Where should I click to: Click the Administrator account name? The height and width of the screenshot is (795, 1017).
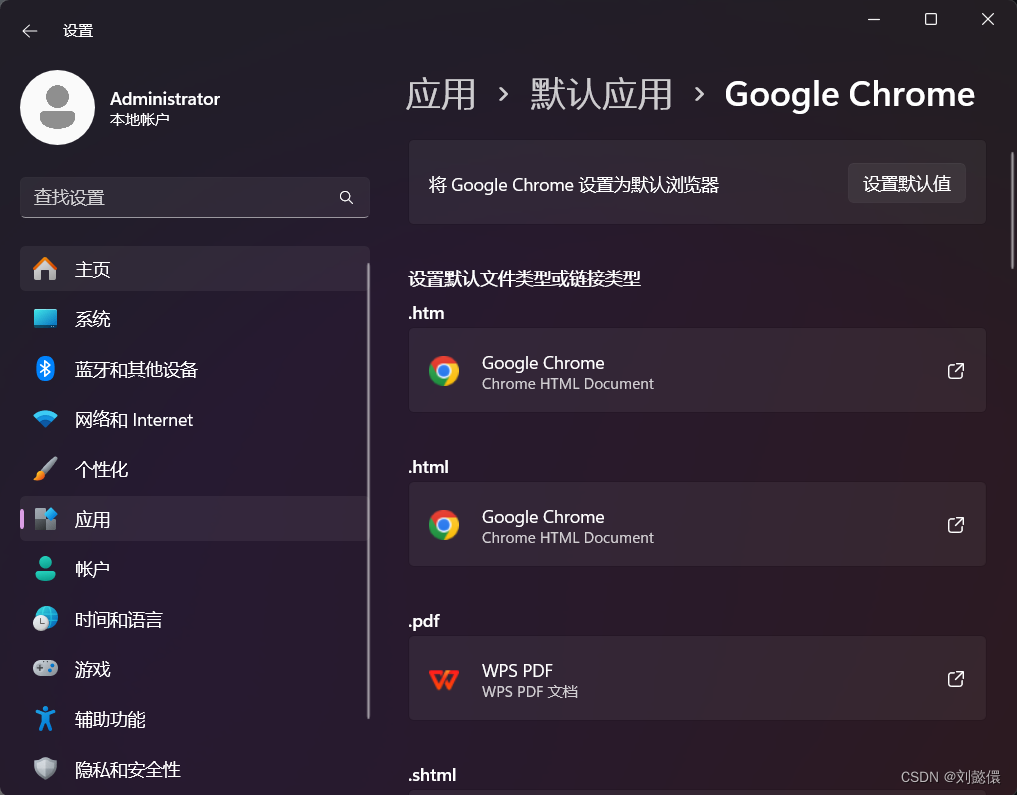(x=165, y=99)
